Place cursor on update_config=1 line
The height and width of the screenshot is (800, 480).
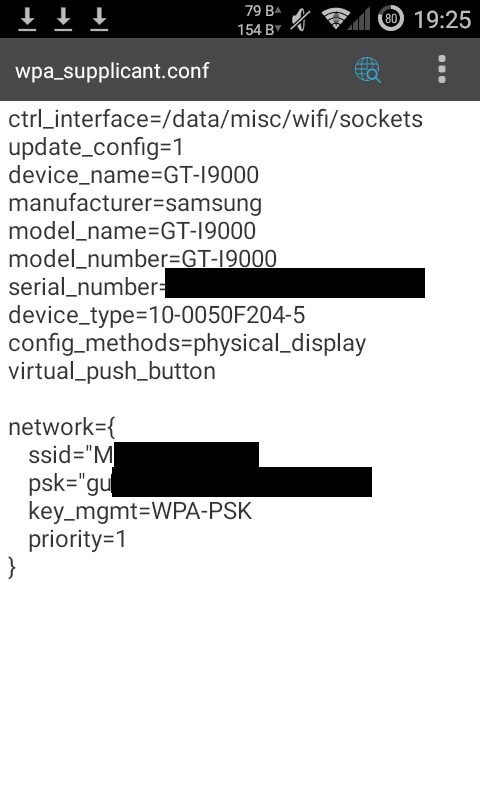96,147
